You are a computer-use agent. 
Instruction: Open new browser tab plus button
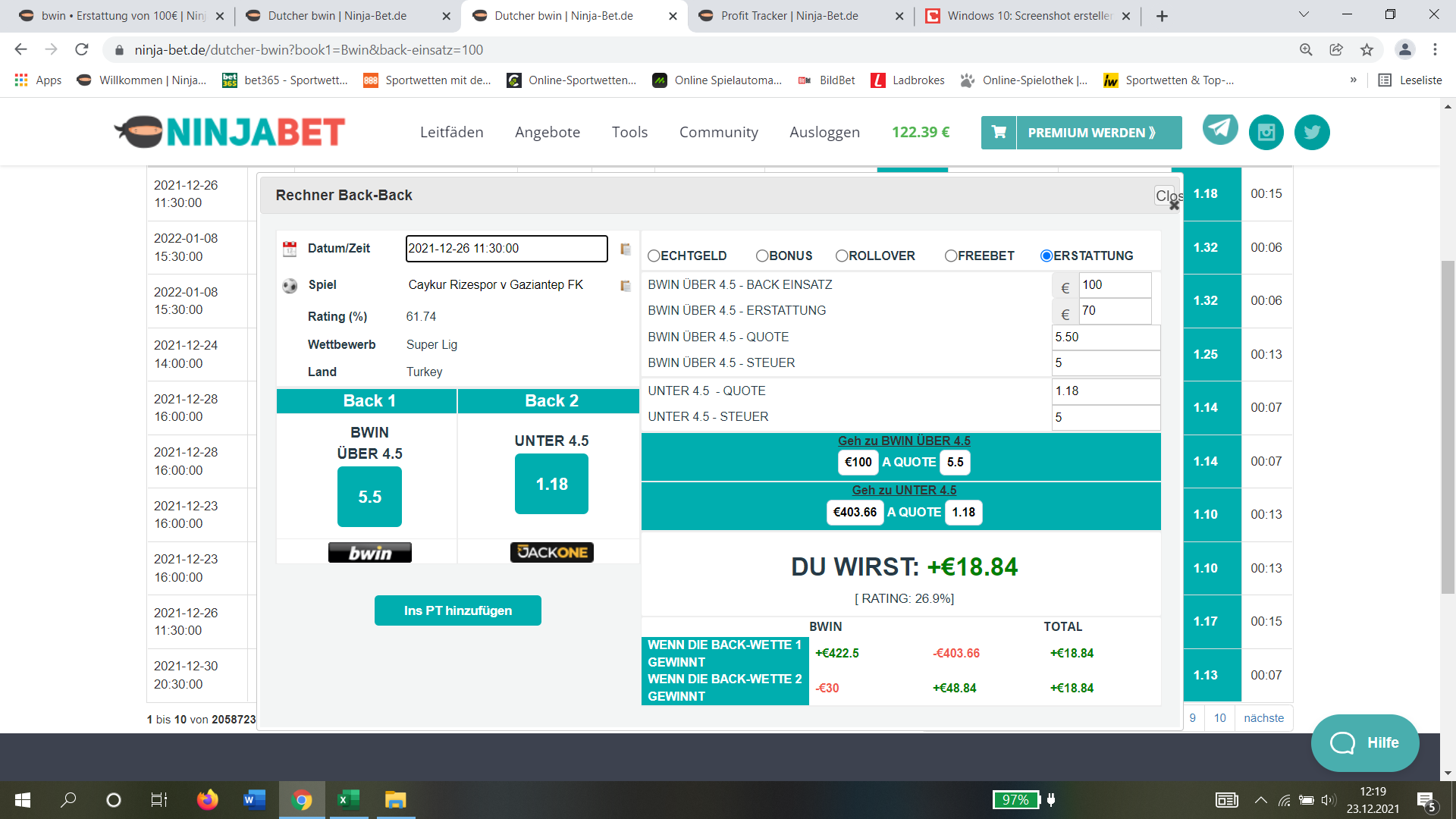click(x=1162, y=16)
